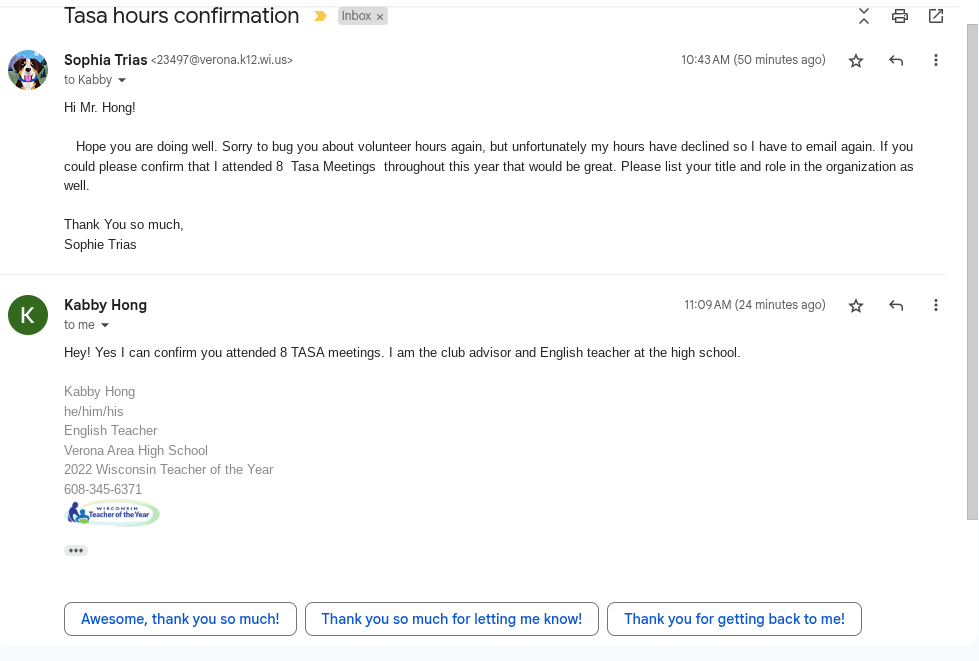
Task: Open the email in a new window
Action: coord(936,16)
